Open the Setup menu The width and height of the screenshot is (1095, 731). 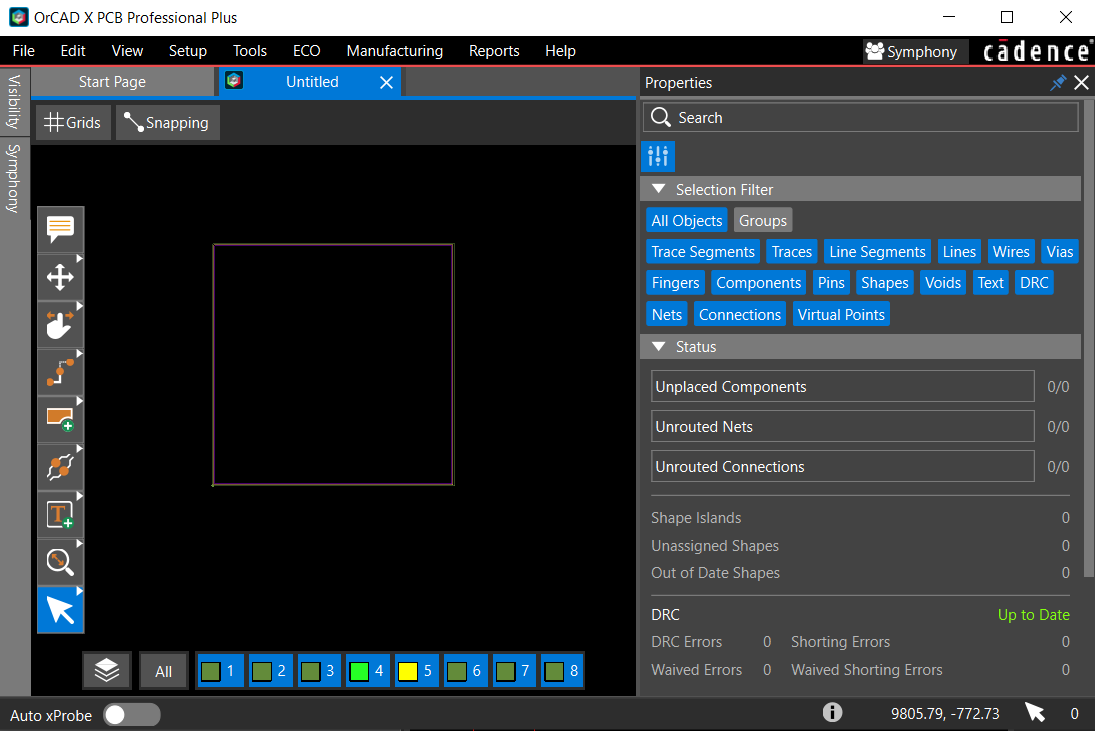point(188,51)
